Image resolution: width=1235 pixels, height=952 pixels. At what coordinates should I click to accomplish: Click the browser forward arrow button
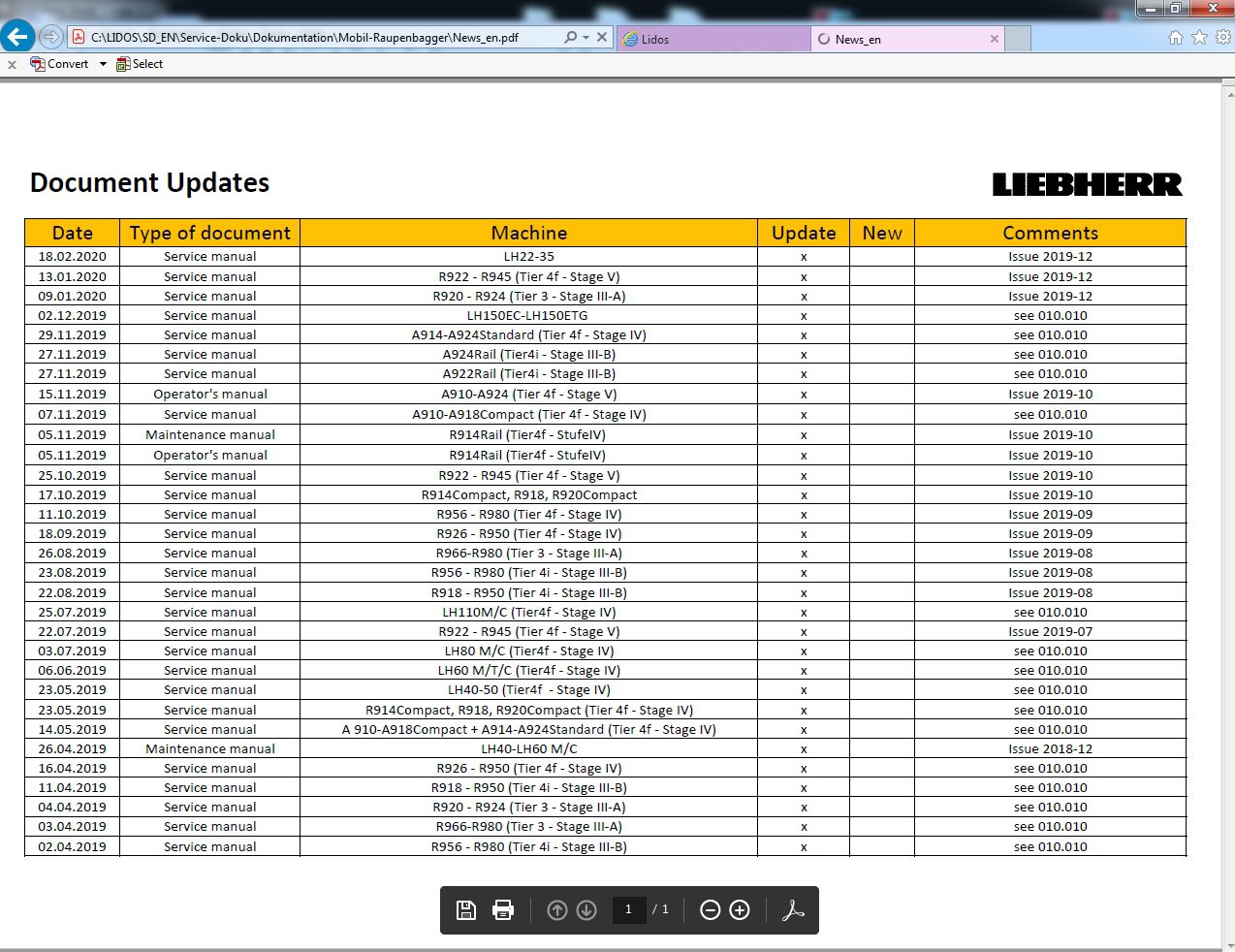51,38
